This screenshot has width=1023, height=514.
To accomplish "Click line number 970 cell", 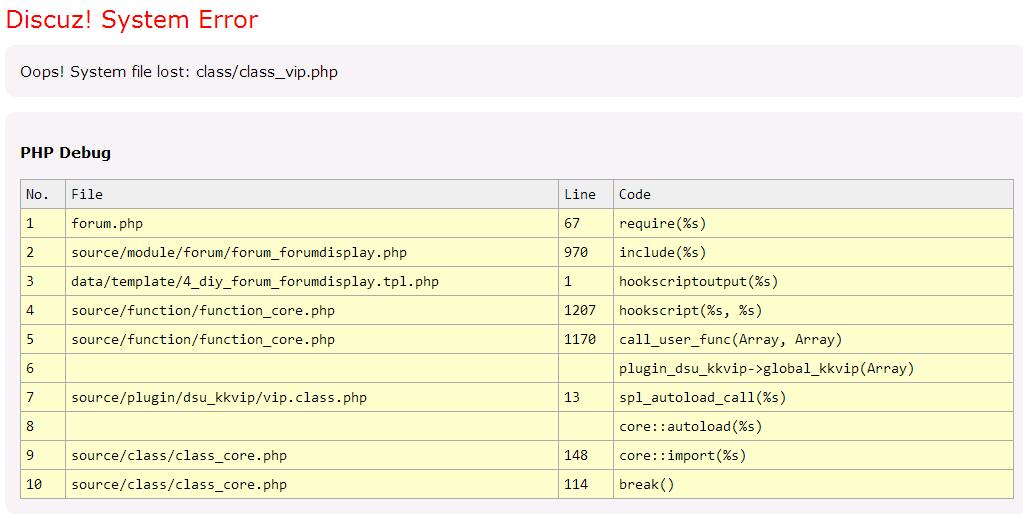I will (586, 252).
